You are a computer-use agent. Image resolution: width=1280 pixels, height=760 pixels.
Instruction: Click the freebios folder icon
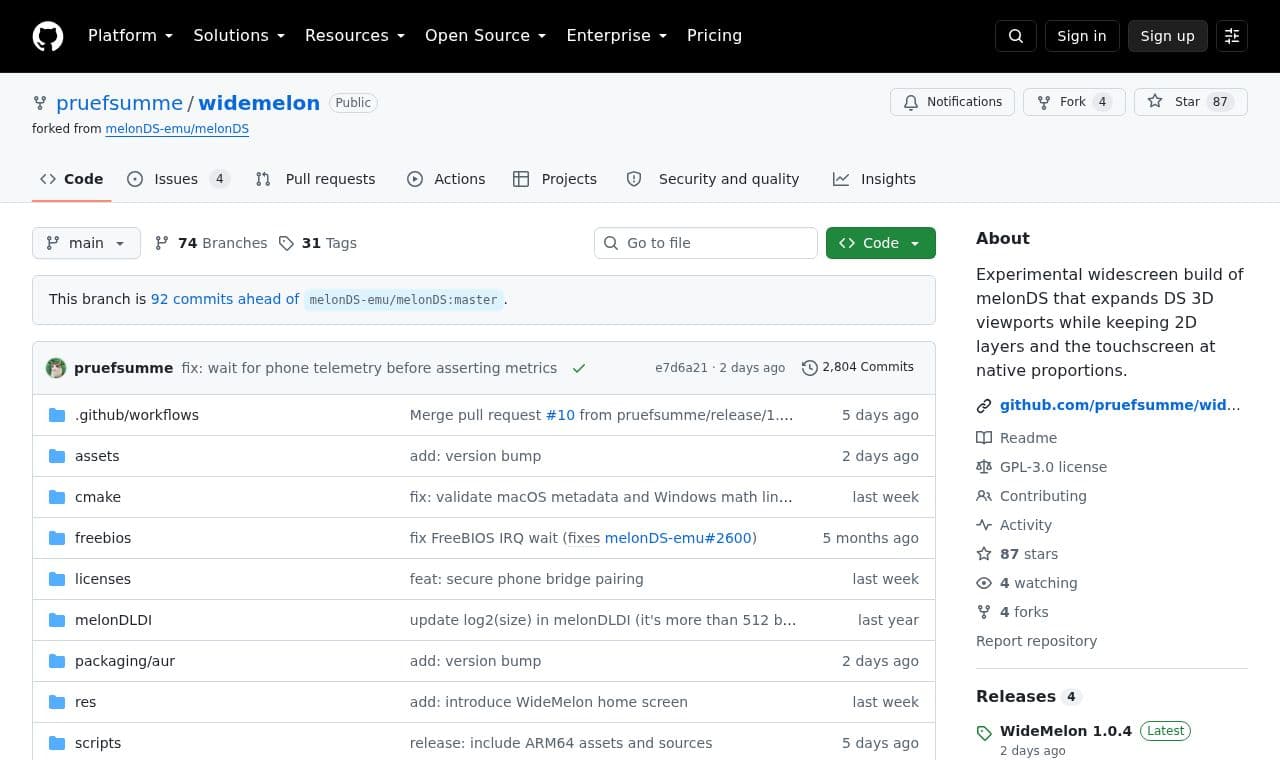coord(57,538)
